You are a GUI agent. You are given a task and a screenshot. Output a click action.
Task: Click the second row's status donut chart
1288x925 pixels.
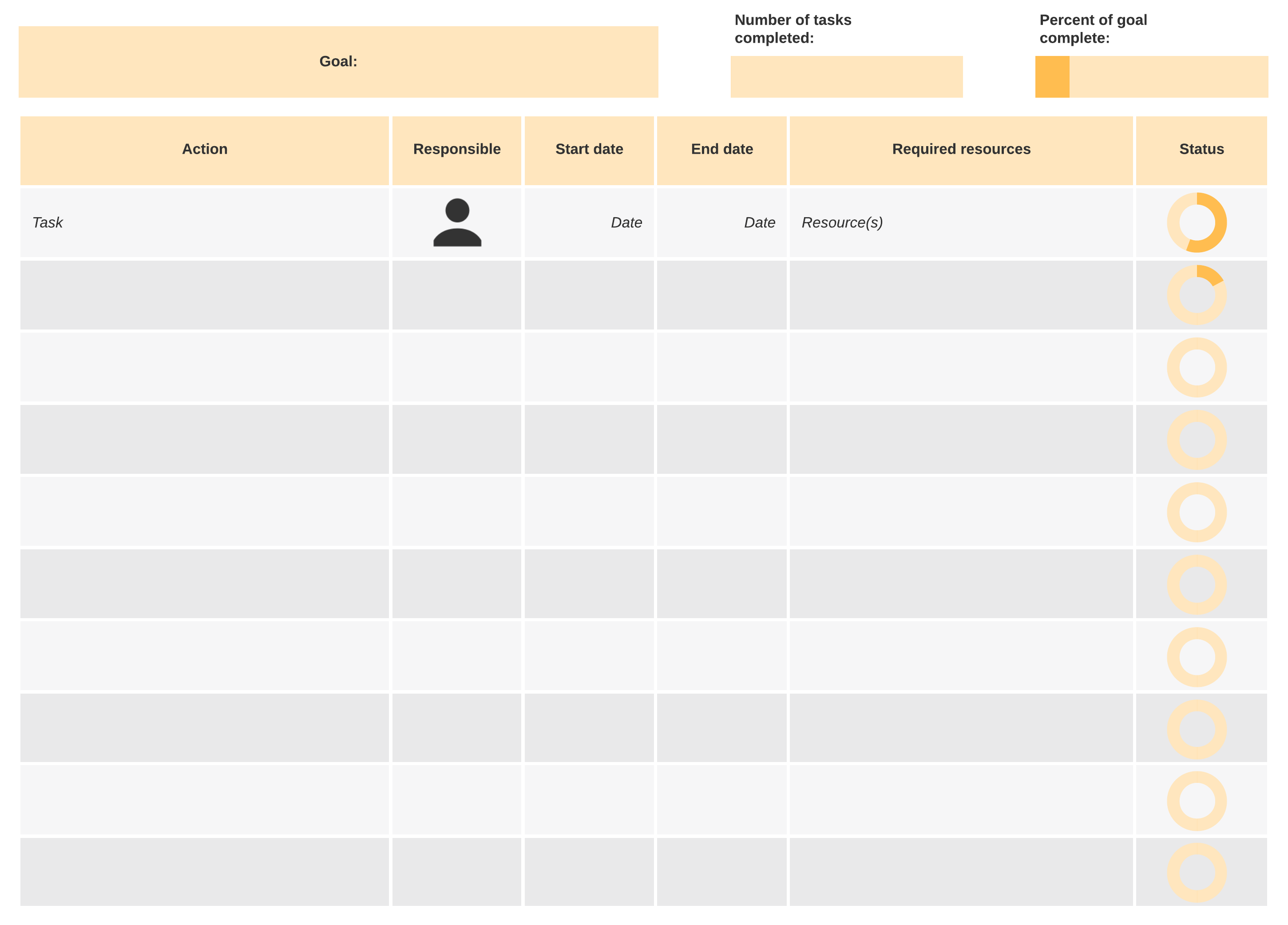pos(1197,295)
